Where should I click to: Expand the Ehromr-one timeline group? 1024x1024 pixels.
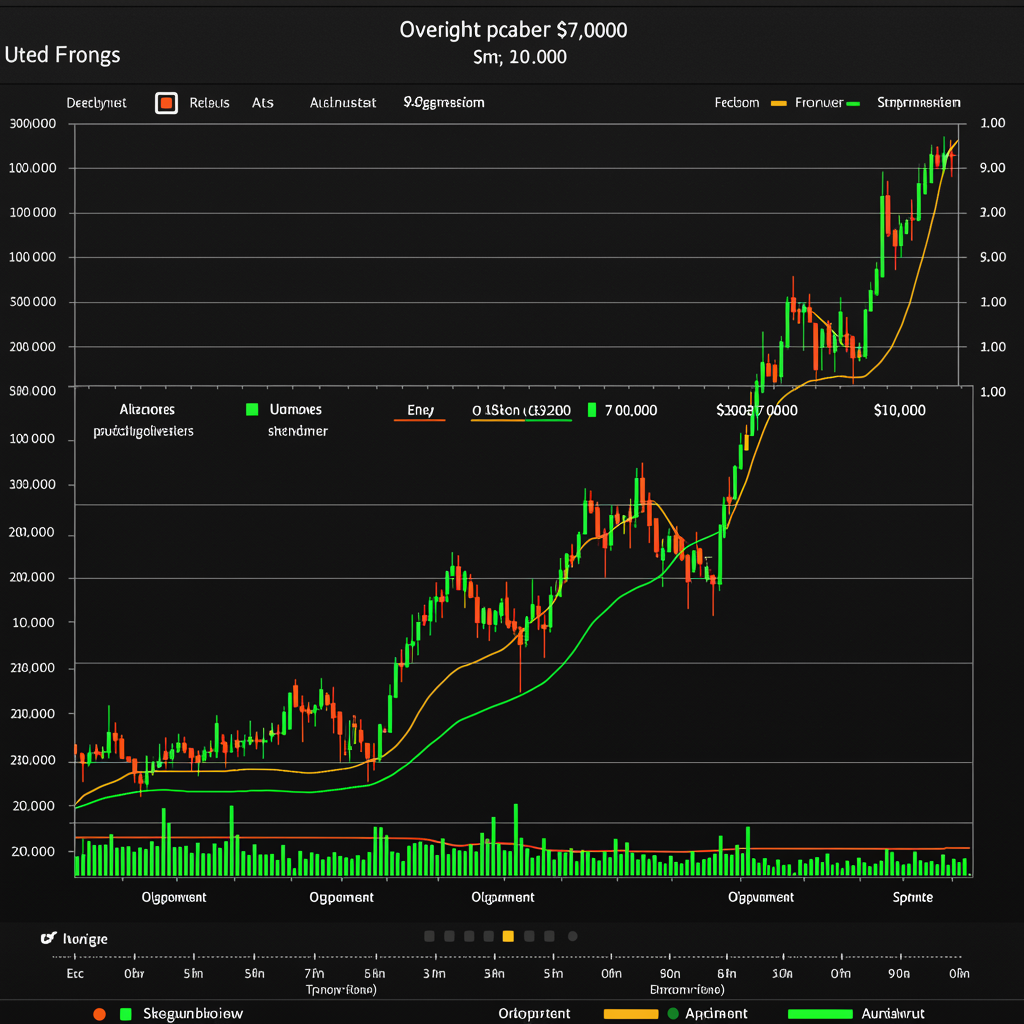[688, 988]
